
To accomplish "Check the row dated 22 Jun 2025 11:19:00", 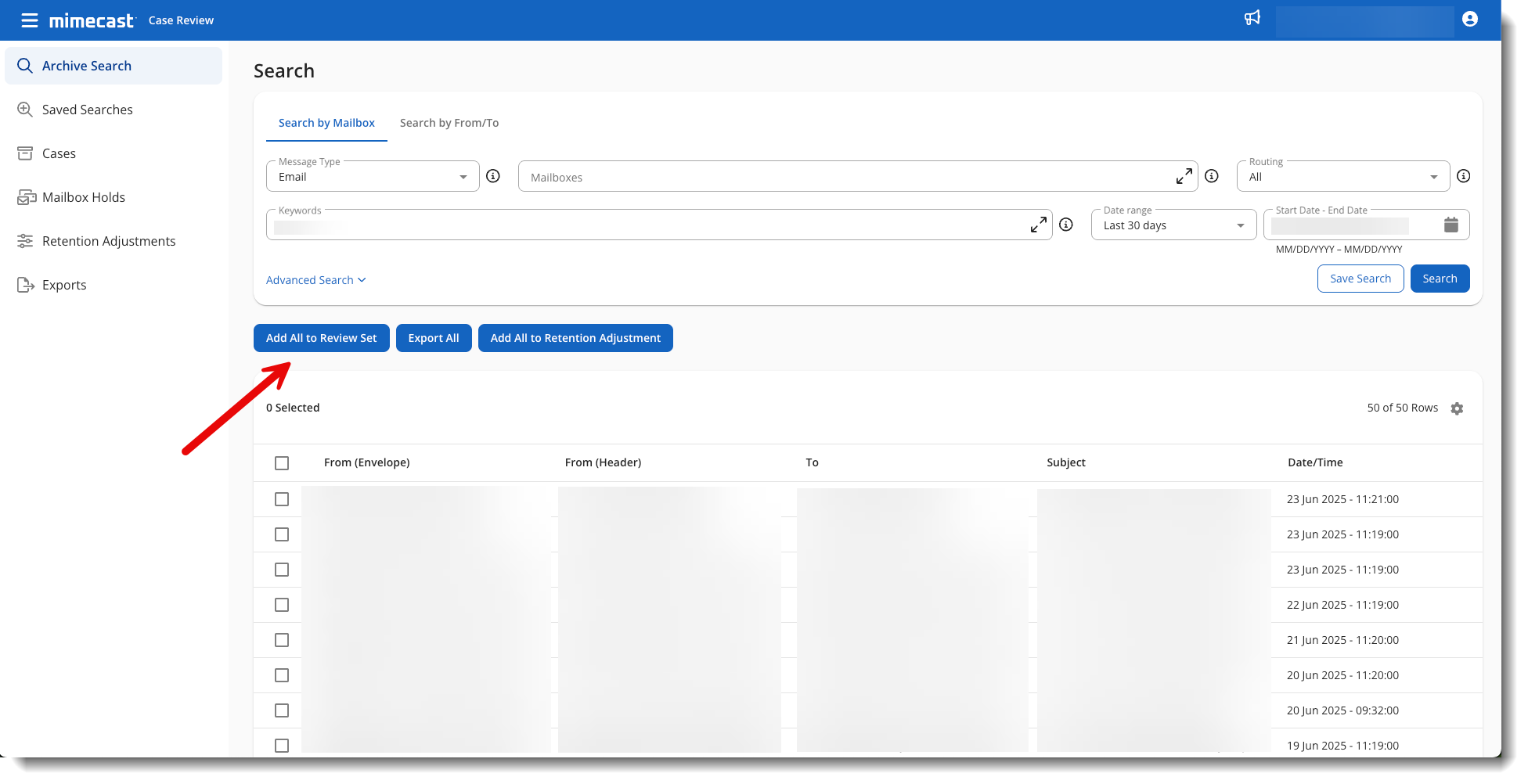I will 282,605.
